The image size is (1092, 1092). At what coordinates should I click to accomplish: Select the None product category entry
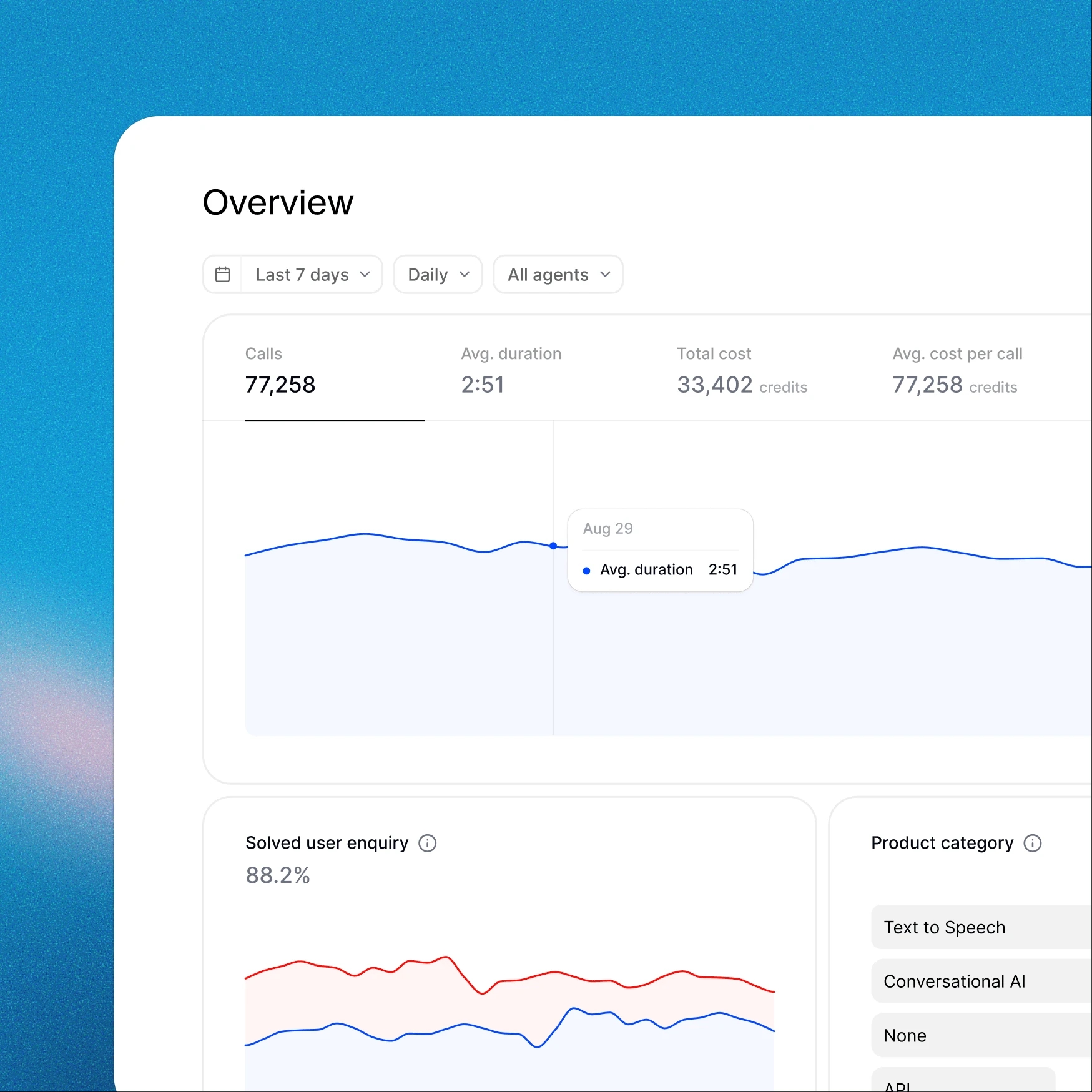point(904,1035)
